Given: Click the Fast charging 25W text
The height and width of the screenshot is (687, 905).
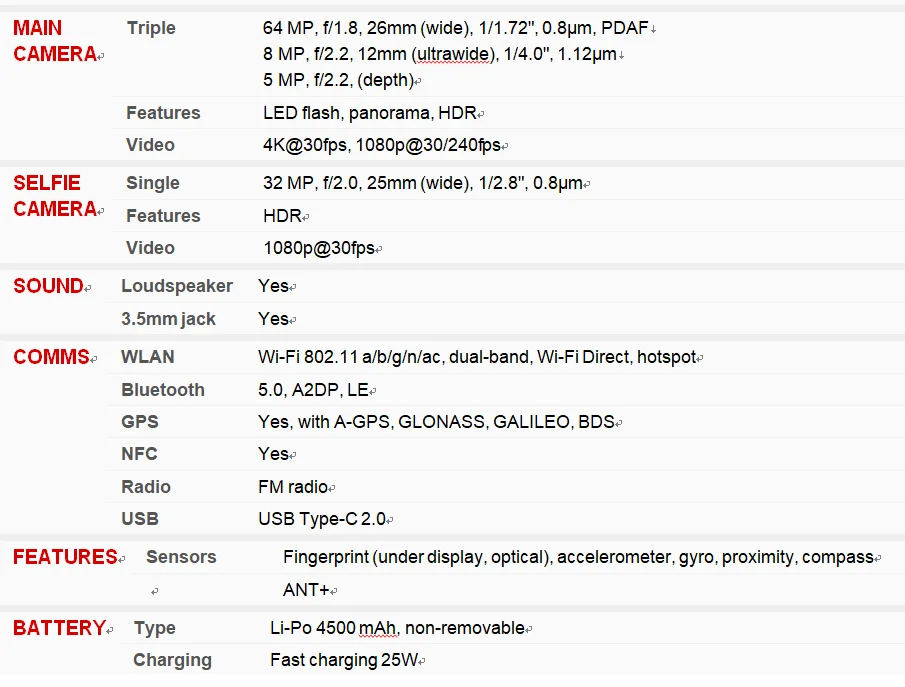Looking at the screenshot, I should coord(344,660).
